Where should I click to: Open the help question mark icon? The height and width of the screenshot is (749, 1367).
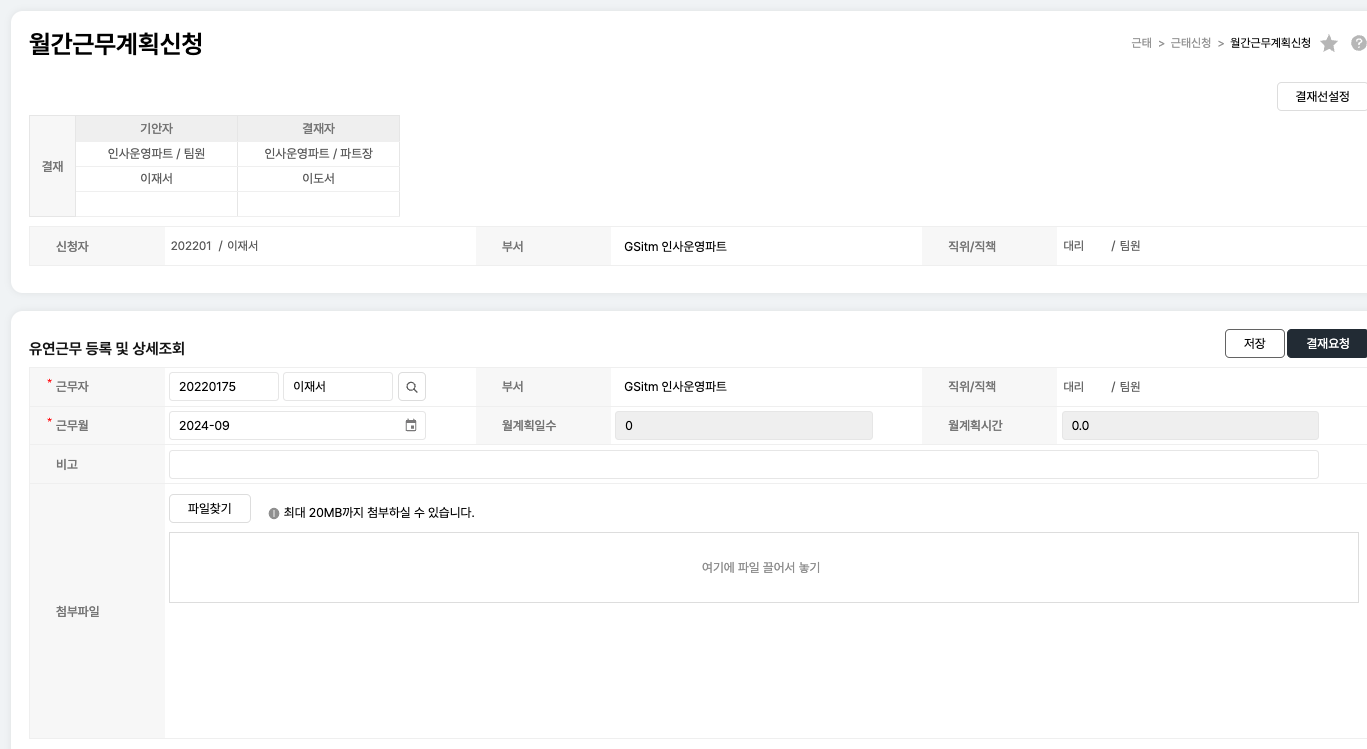tap(1358, 43)
